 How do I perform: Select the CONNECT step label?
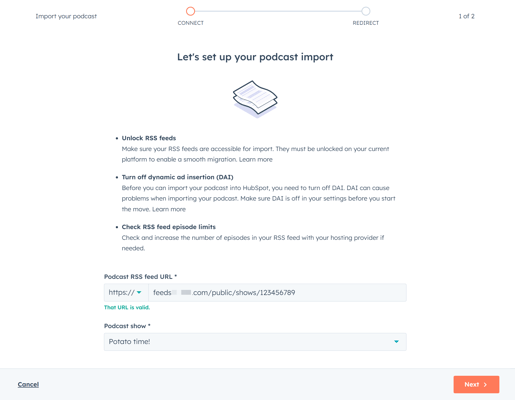pyautogui.click(x=190, y=23)
